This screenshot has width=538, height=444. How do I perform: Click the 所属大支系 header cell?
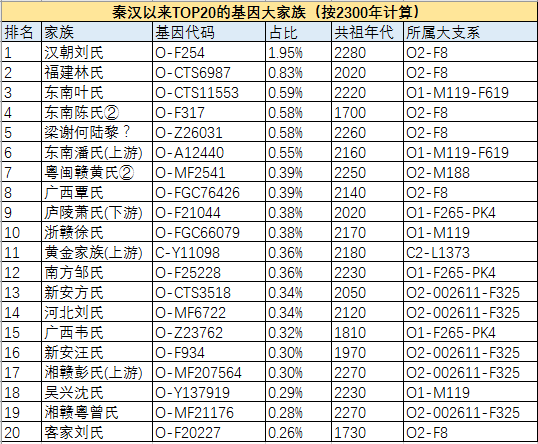pos(470,32)
